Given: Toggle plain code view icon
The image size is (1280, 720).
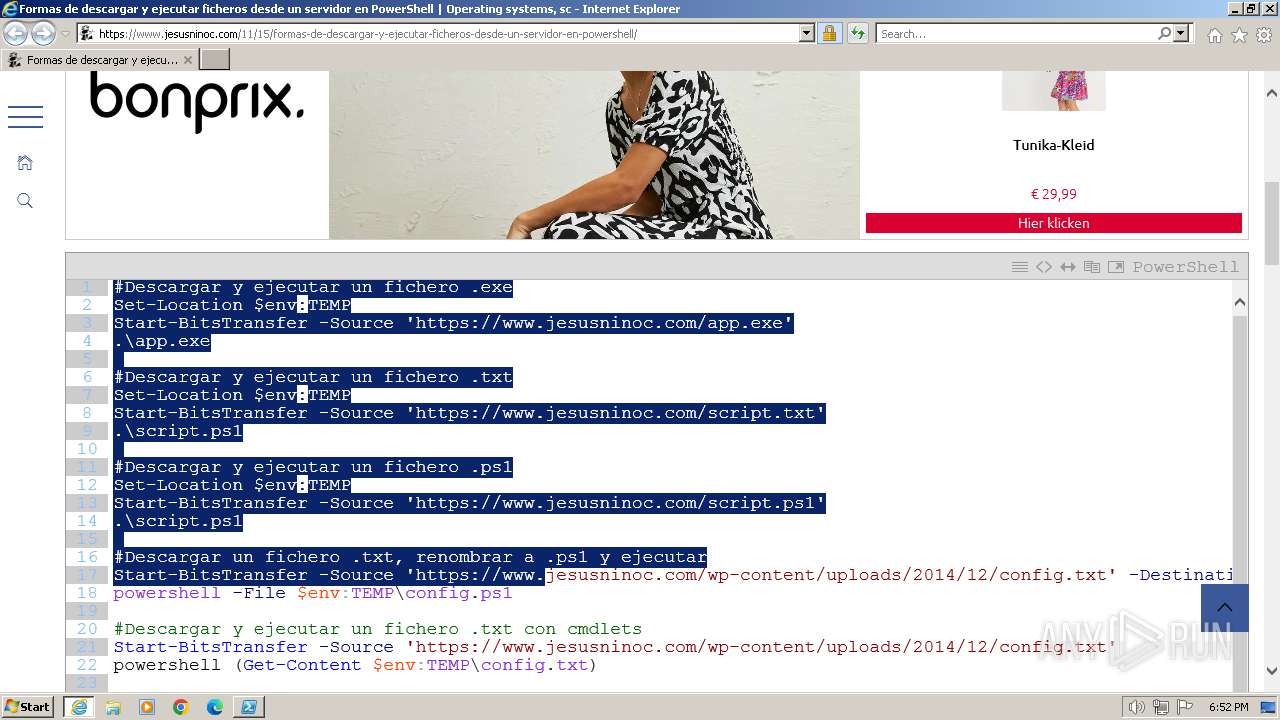Looking at the screenshot, I should pos(1044,267).
